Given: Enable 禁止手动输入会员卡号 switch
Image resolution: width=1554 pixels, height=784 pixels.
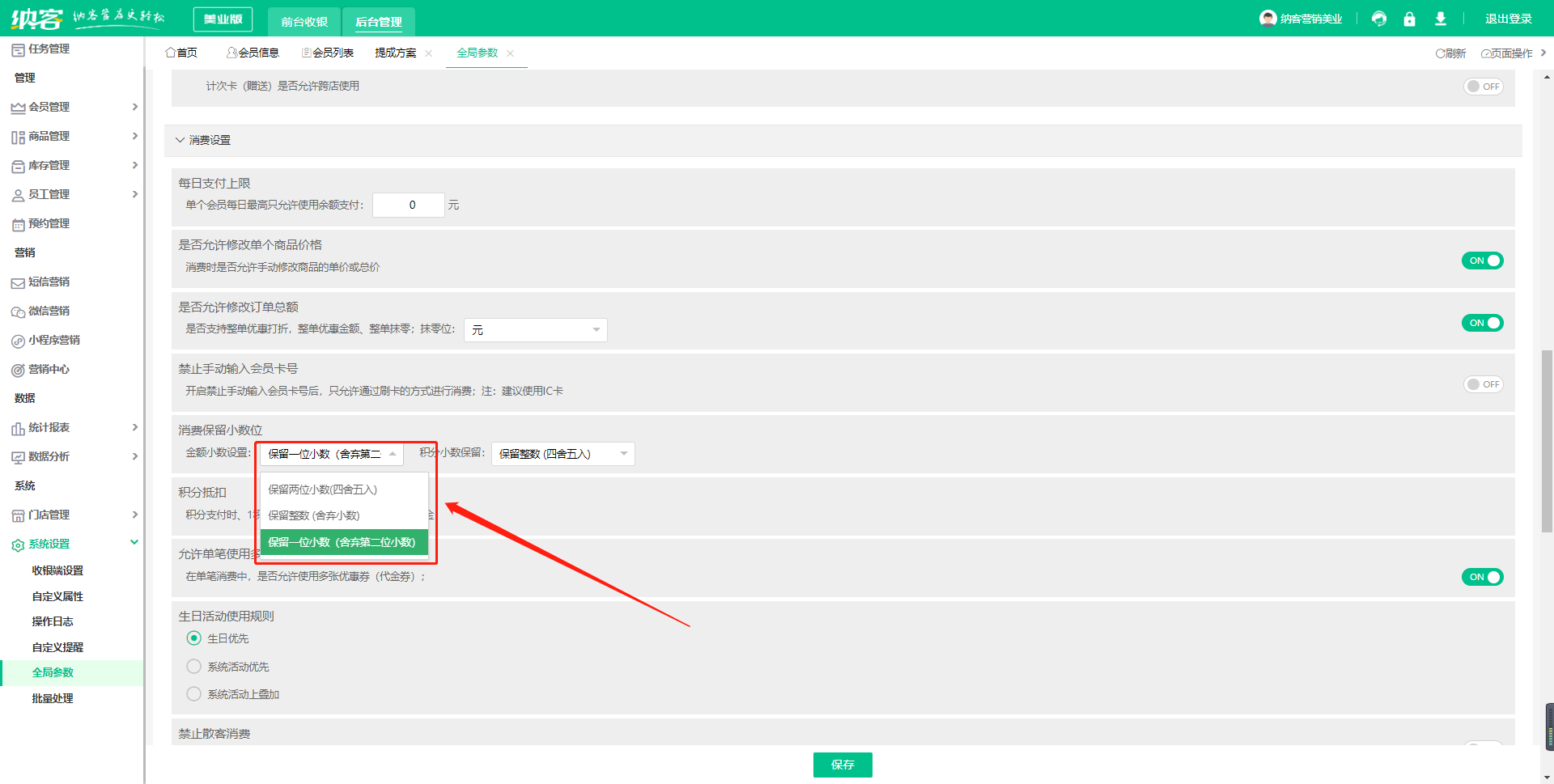Looking at the screenshot, I should click(1482, 384).
